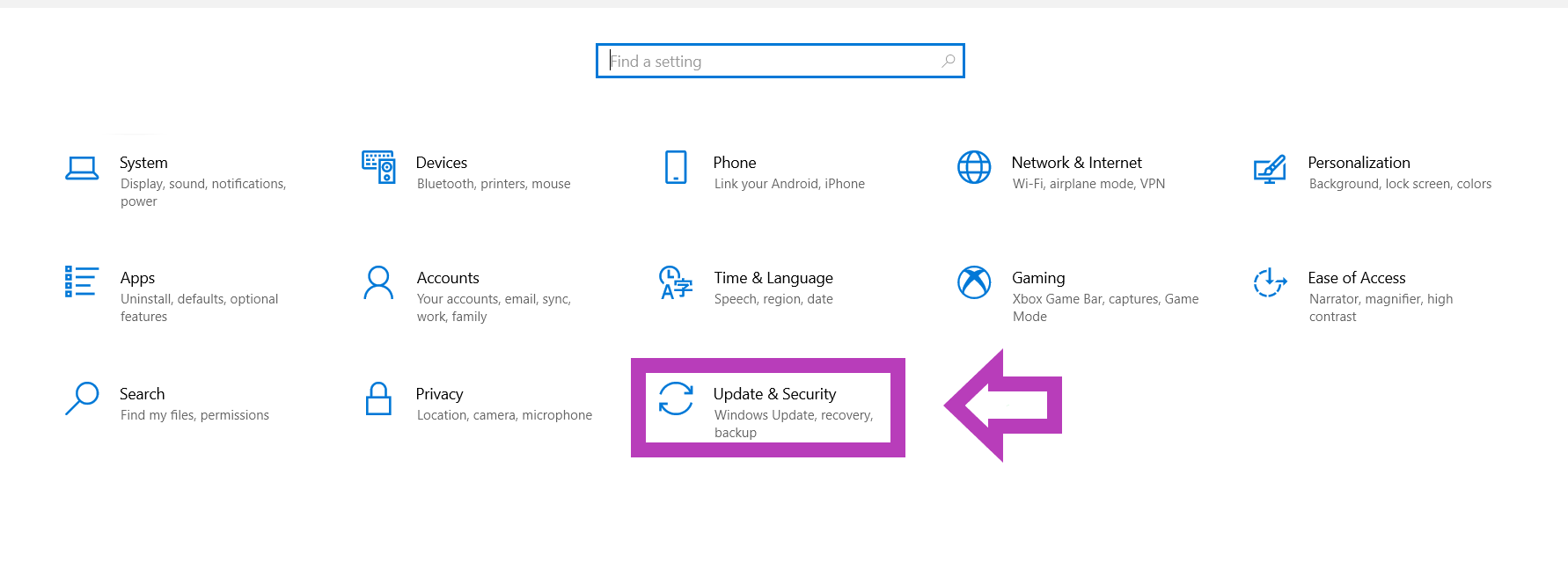Click 'Windows Update, recovery, backup' description
The height and width of the screenshot is (570, 1568).
click(794, 424)
